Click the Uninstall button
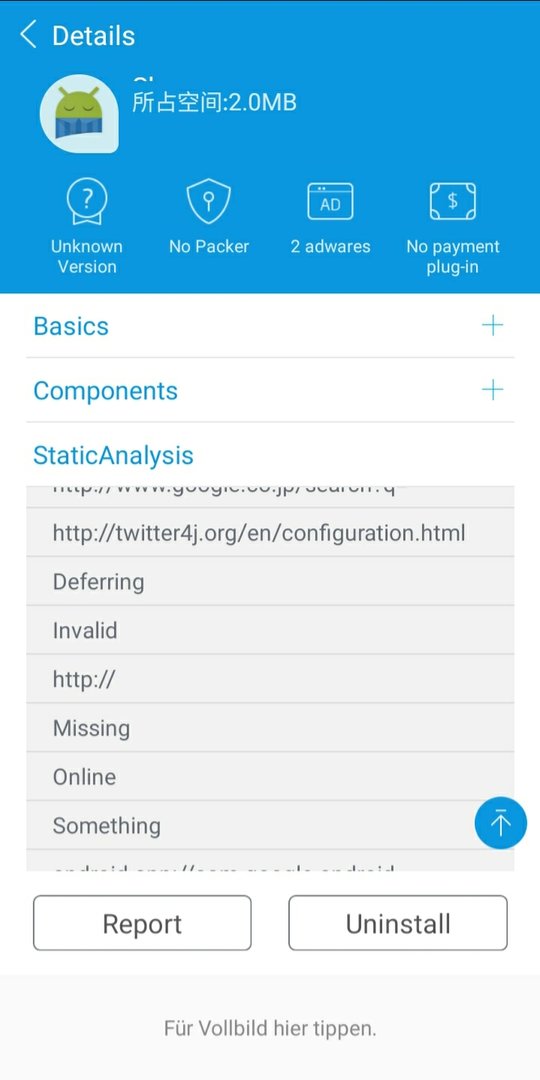 click(398, 923)
